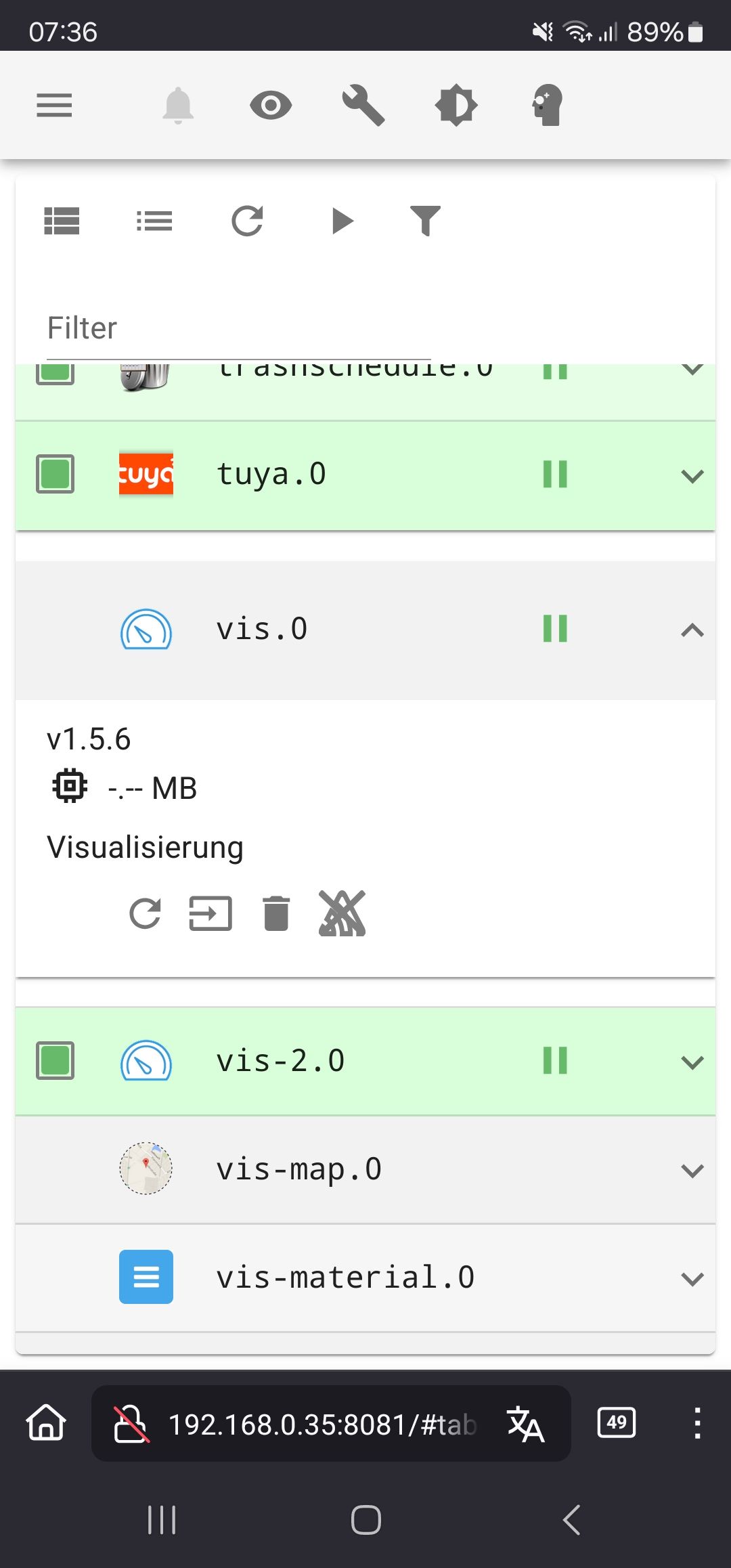Image resolution: width=731 pixels, height=1568 pixels.
Task: Open the wrench settings icon
Action: 363,106
